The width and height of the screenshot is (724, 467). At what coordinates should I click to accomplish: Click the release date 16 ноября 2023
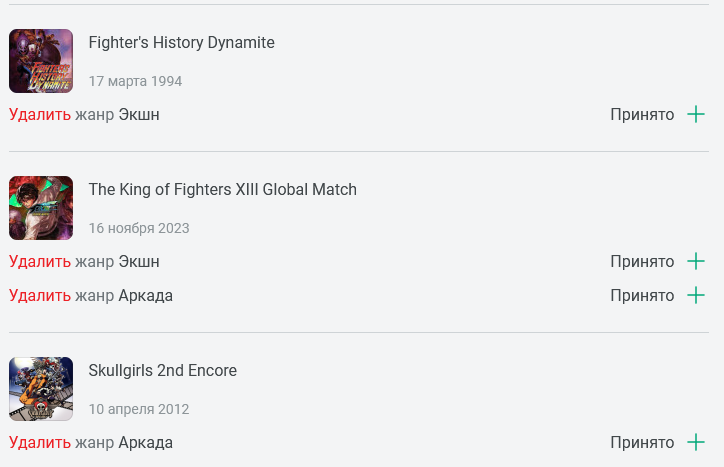tap(139, 228)
